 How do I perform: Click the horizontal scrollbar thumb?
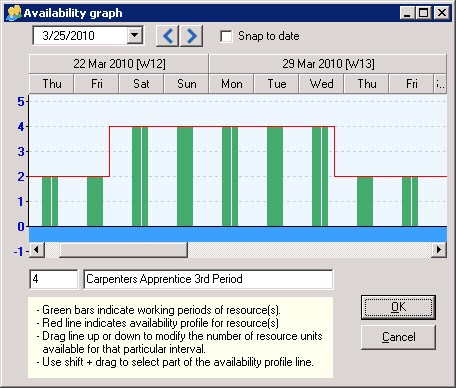coord(123,250)
